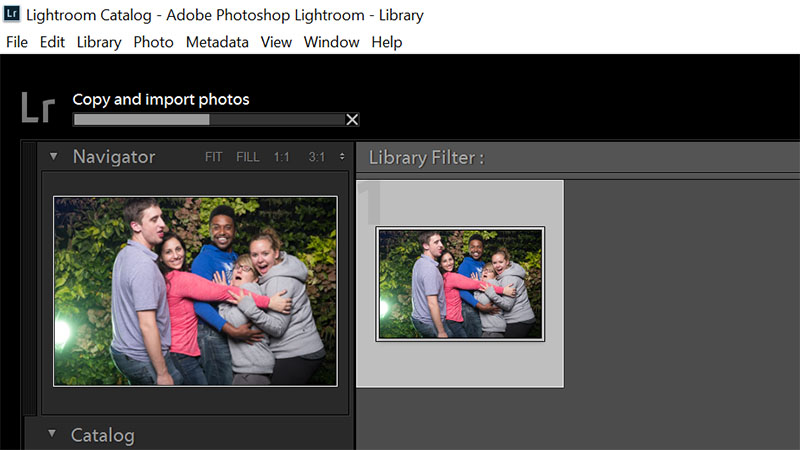Cancel the Copy and import photos operation
The width and height of the screenshot is (800, 450).
pos(352,120)
